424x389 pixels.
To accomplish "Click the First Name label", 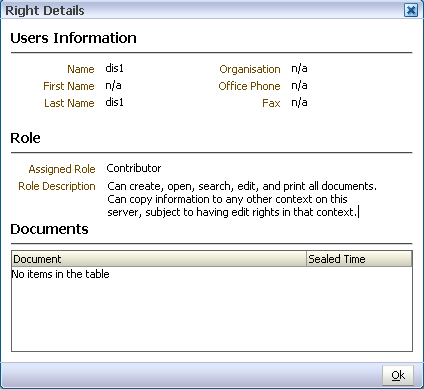I will pos(69,86).
